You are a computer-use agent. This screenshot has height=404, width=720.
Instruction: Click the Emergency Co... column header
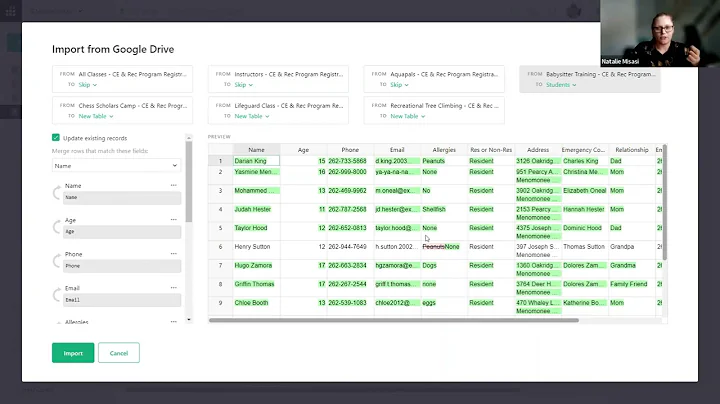click(x=585, y=150)
